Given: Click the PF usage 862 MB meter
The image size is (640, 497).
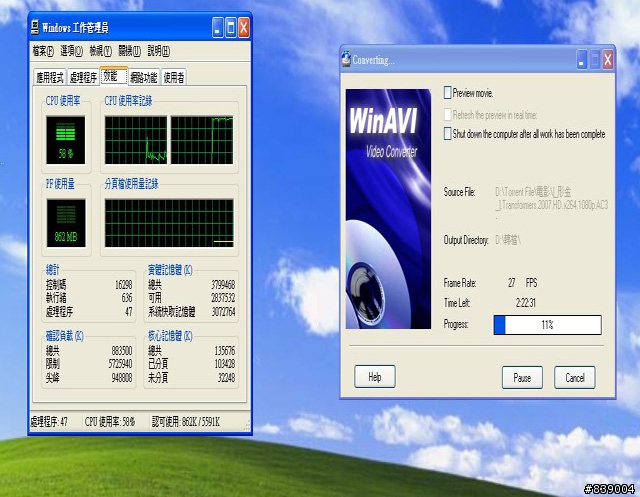Looking at the screenshot, I should [66, 223].
